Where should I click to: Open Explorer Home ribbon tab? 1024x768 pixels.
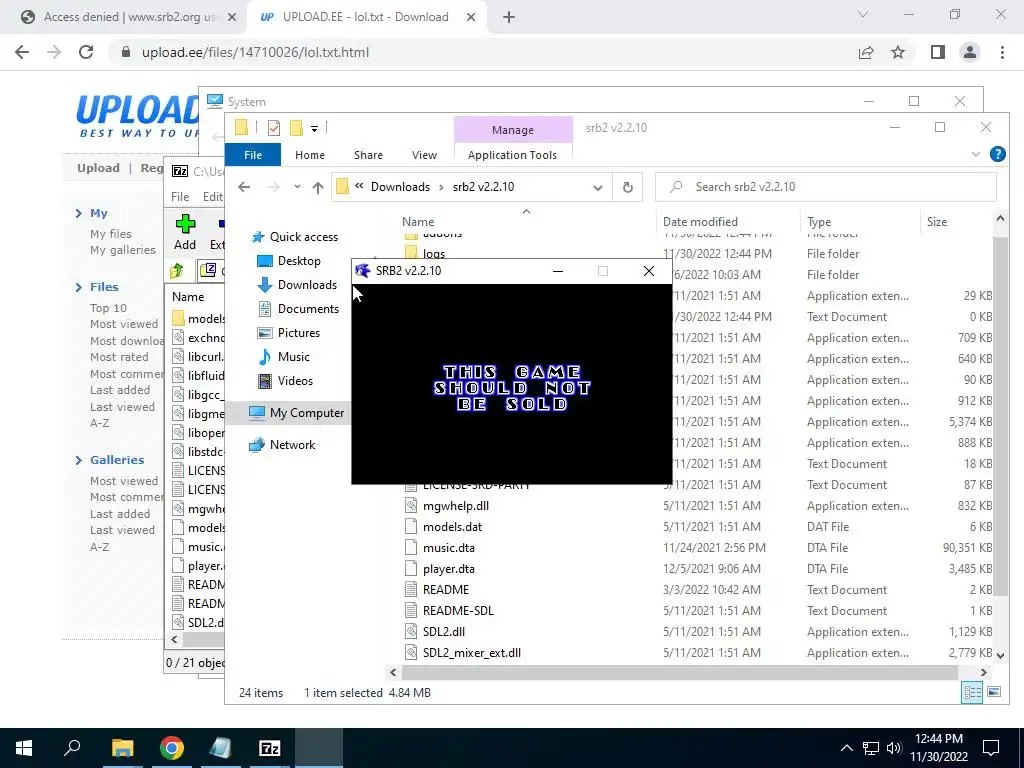pos(310,155)
